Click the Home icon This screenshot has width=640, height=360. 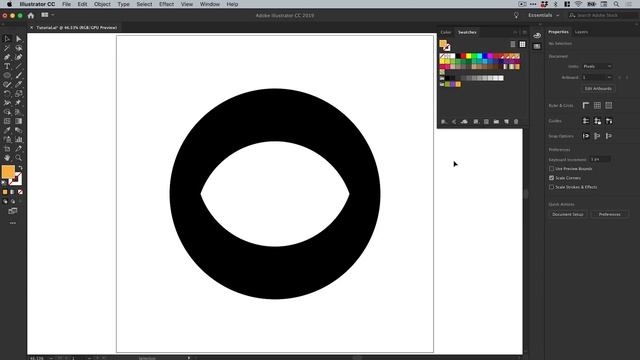point(31,16)
